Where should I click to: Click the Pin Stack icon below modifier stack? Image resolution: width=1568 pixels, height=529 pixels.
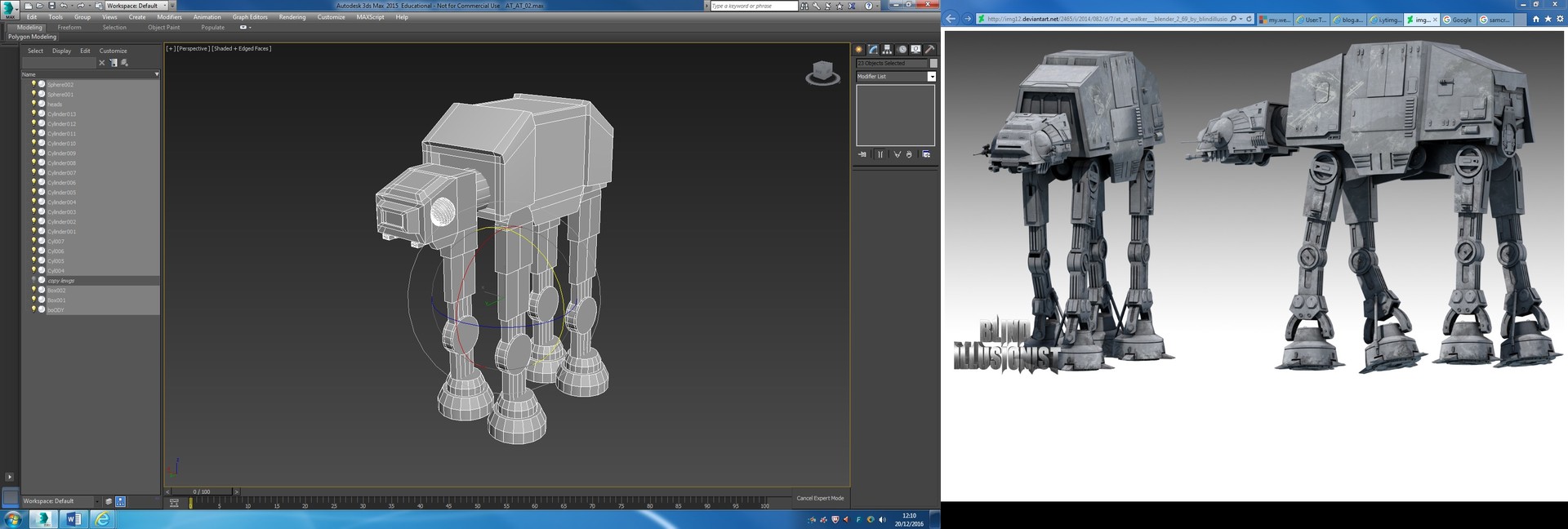tap(862, 154)
